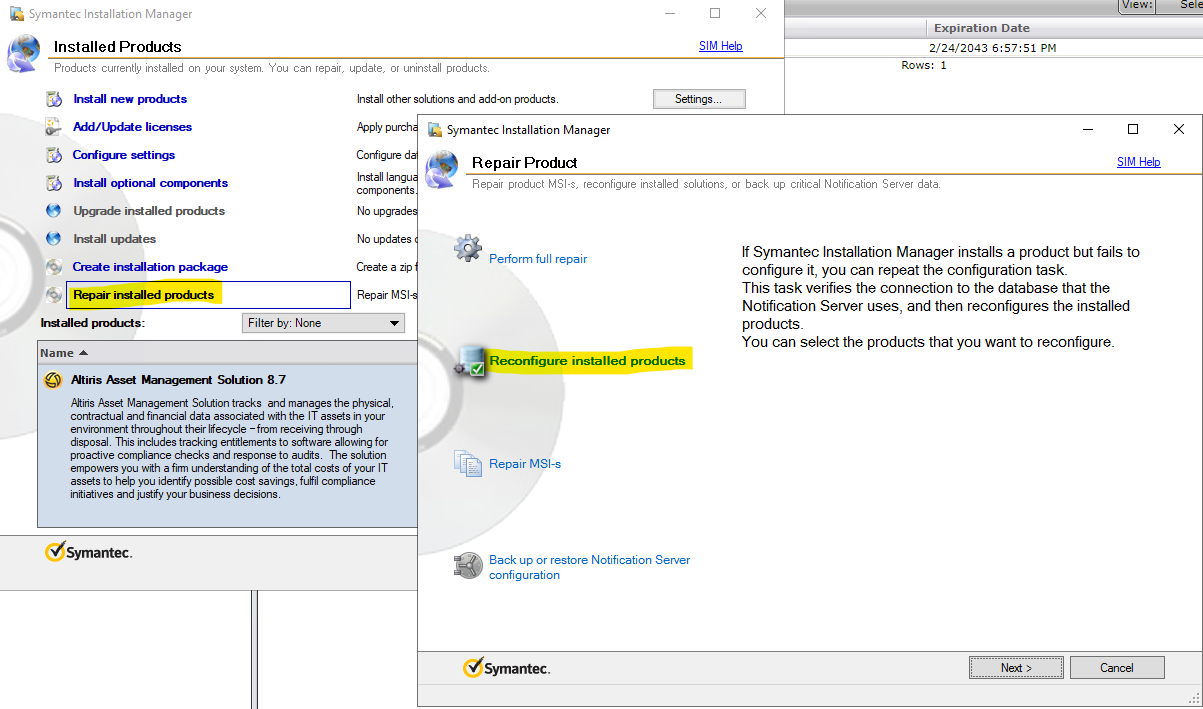Viewport: 1203px width, 709px height.
Task: Sort by the Name column header
Action: click(227, 353)
